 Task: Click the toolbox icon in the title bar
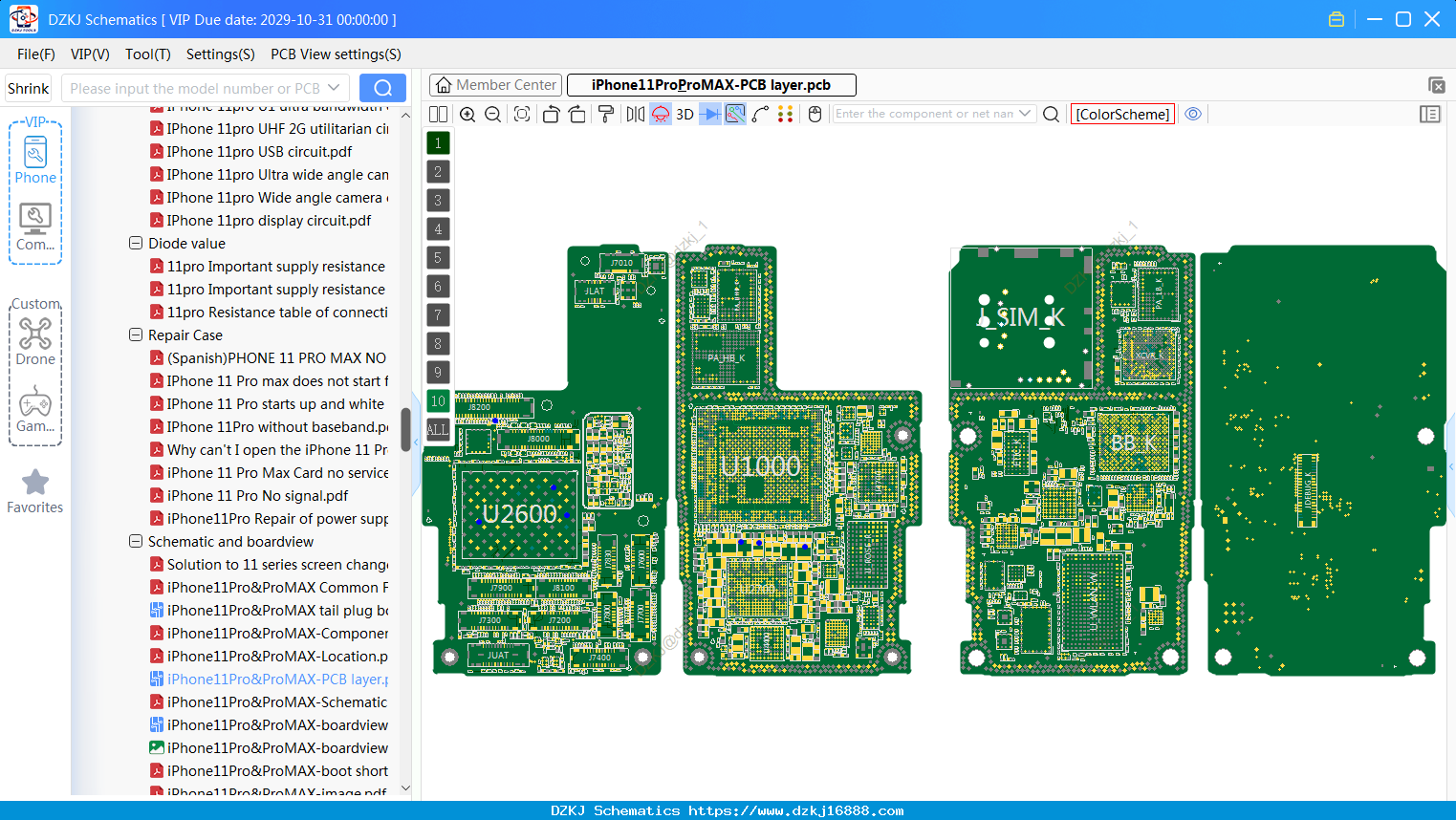click(1336, 19)
